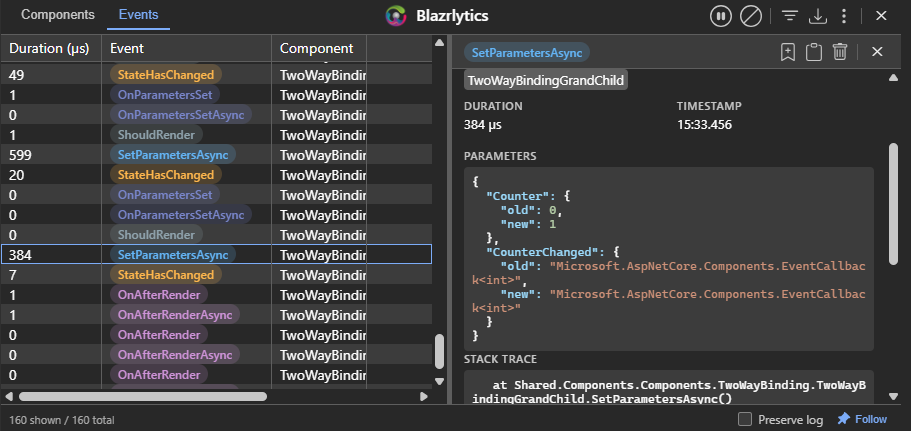Bookmark the selected event details

point(787,52)
